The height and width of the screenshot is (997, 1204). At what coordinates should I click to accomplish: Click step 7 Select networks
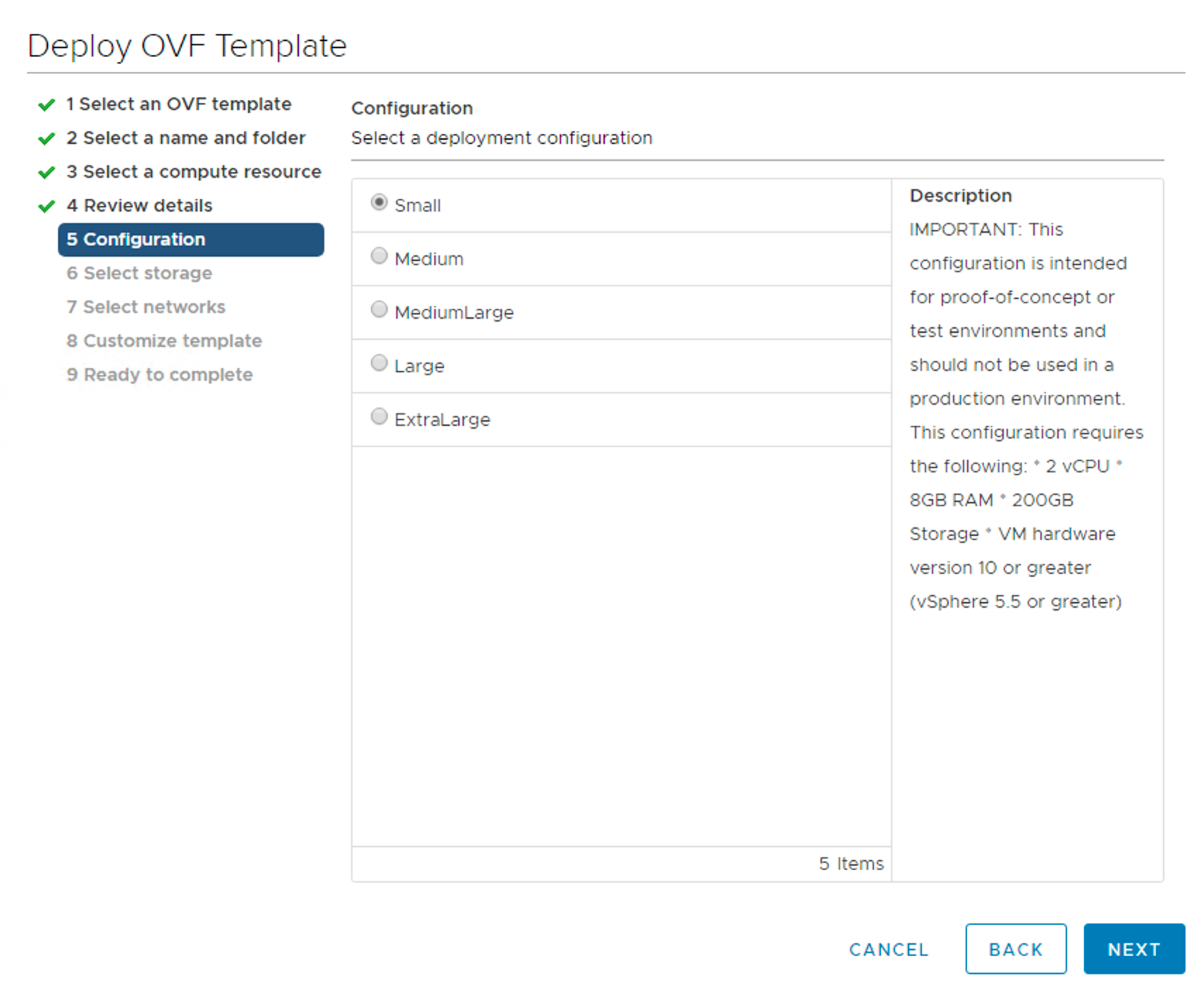point(146,307)
